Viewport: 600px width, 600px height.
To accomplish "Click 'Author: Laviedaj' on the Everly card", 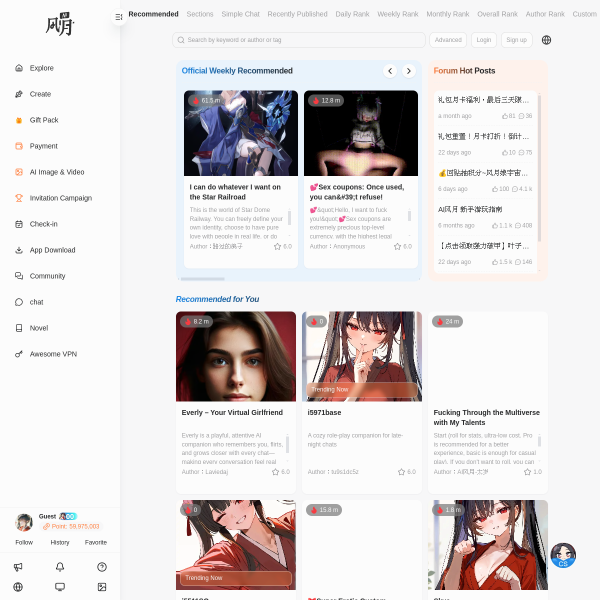I will pyautogui.click(x=205, y=472).
